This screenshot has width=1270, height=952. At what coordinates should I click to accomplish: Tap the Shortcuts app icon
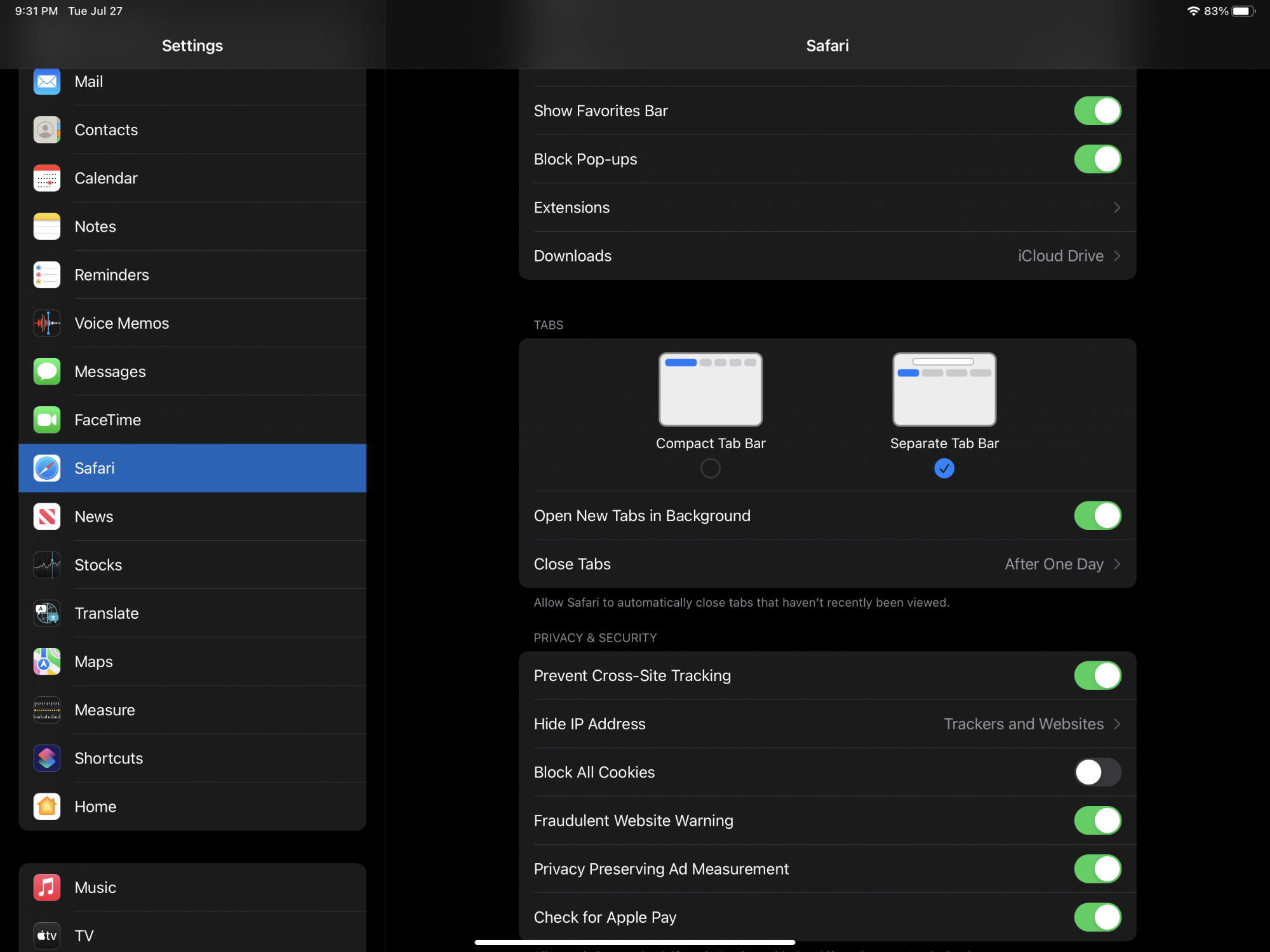(x=46, y=758)
